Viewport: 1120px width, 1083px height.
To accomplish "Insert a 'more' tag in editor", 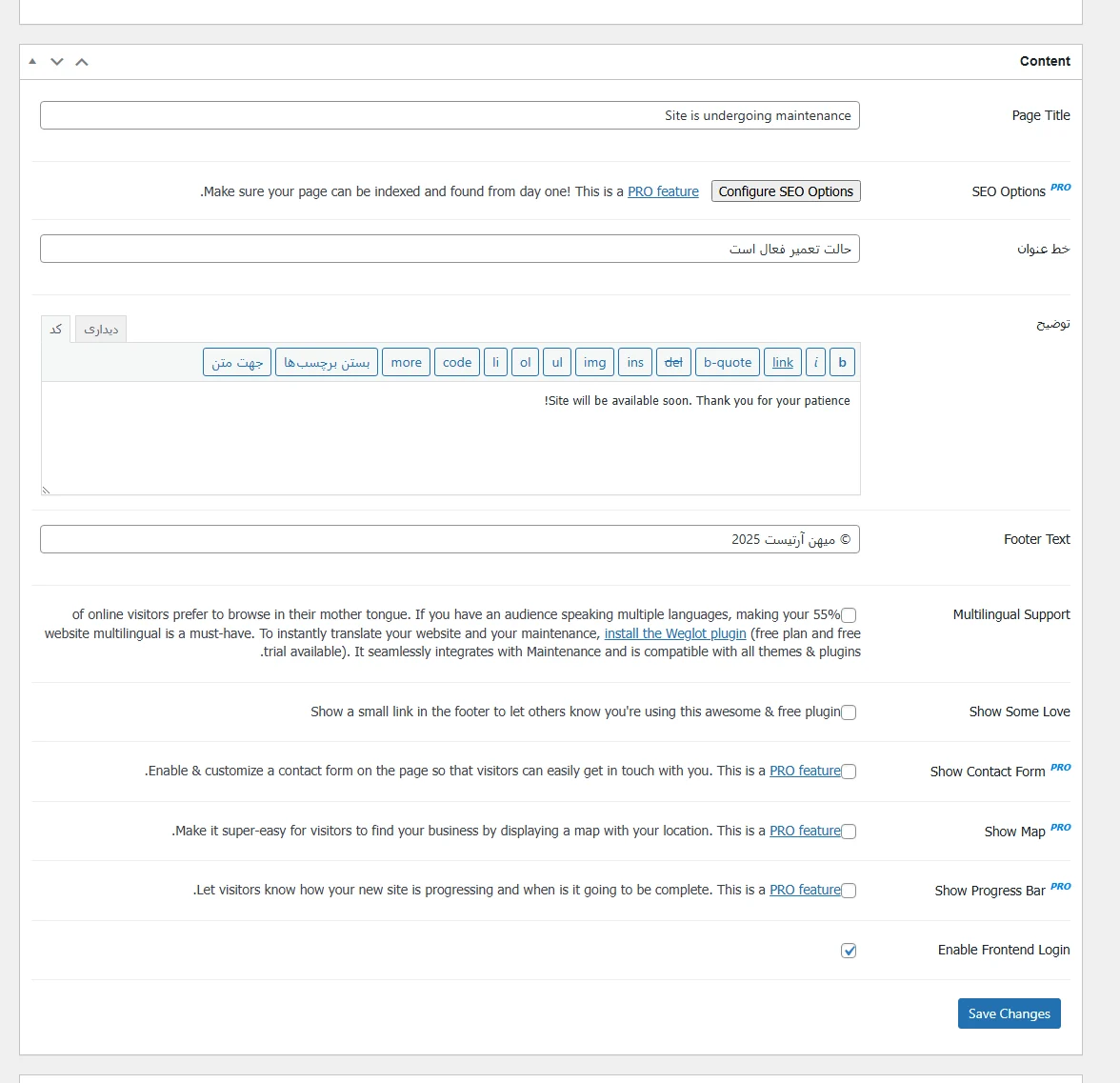I will pos(406,362).
